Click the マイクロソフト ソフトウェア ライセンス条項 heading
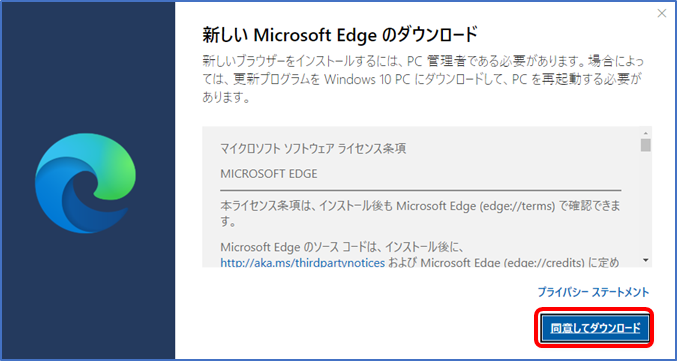 313,149
